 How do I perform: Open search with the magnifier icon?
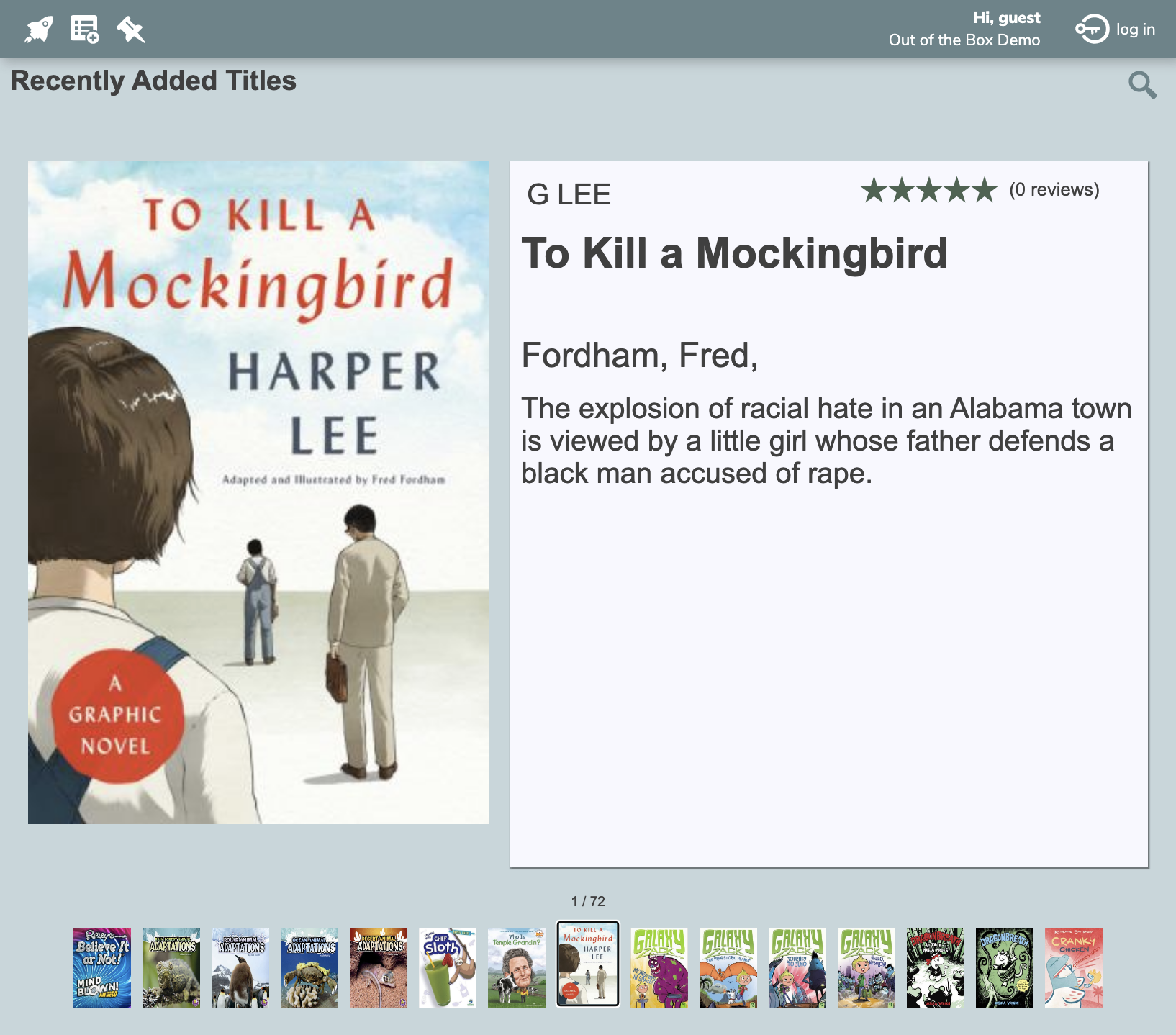click(x=1142, y=85)
